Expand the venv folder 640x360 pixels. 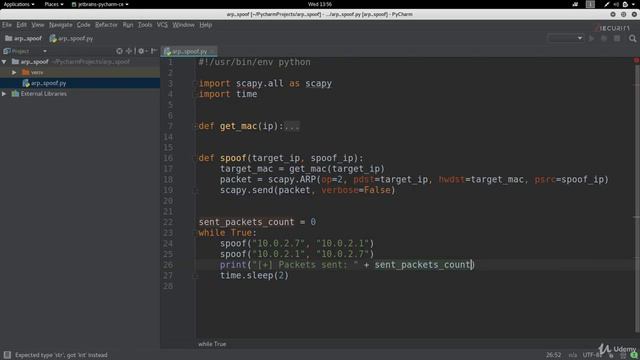coord(14,72)
